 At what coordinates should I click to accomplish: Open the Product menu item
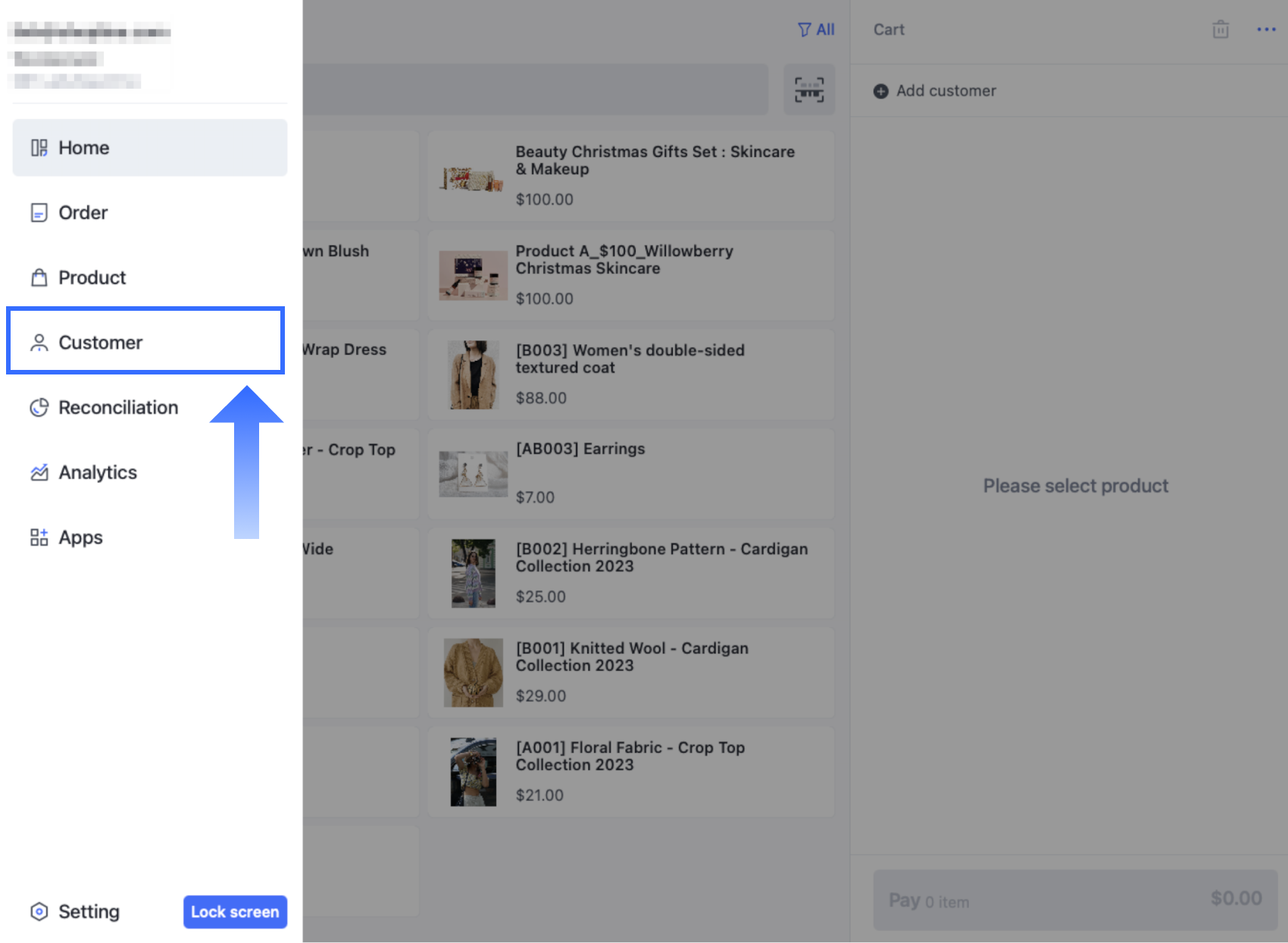point(150,277)
